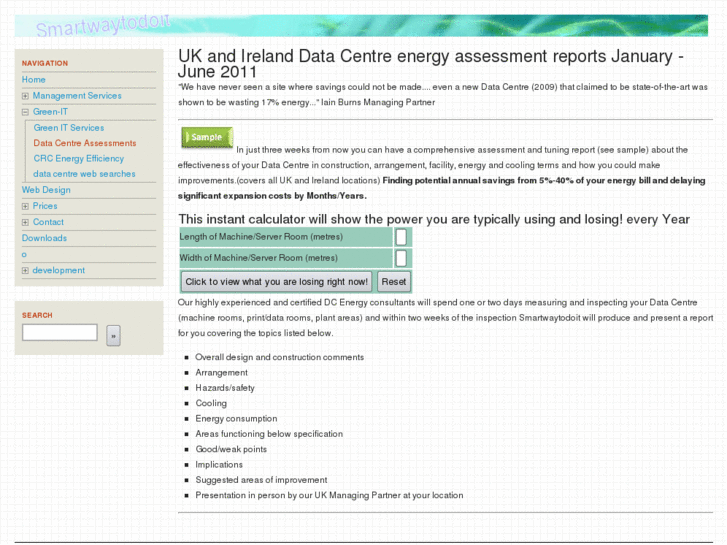Go to Web Design page
This screenshot has height=545, width=727.
46,190
